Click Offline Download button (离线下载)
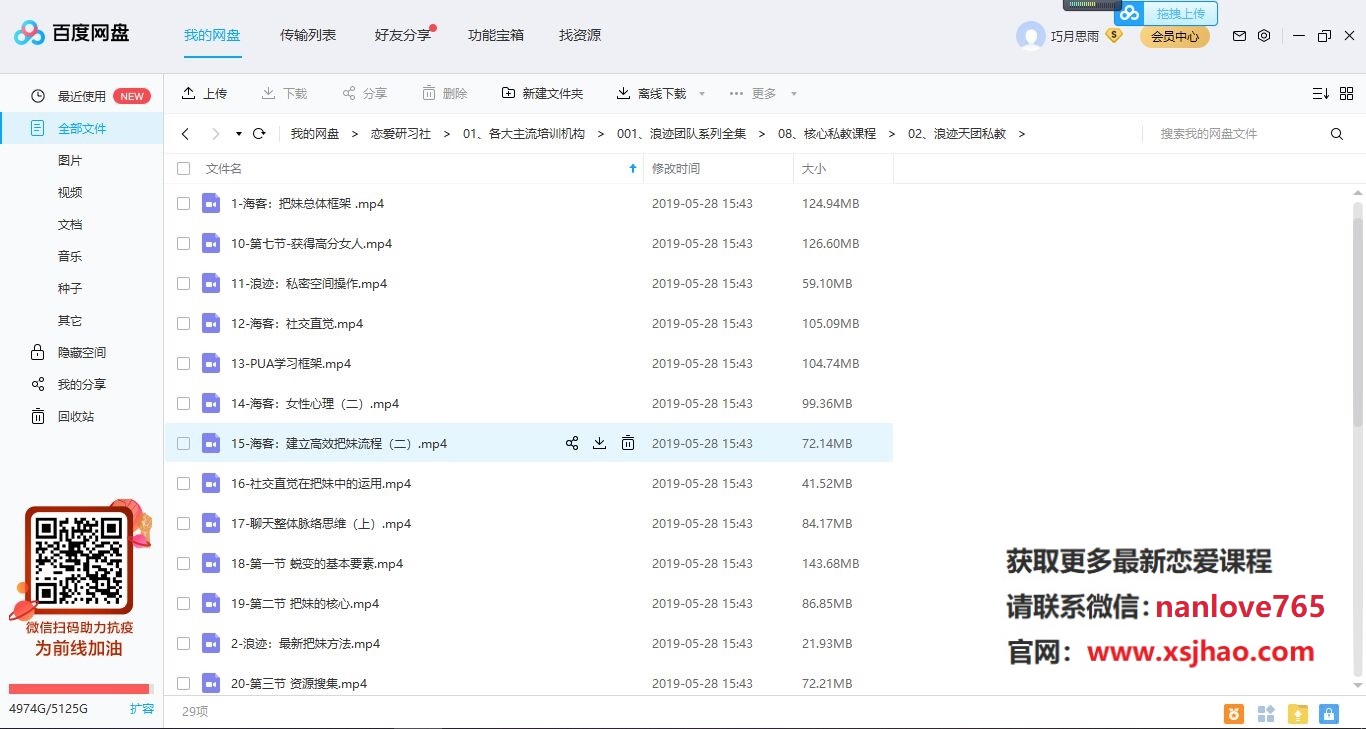This screenshot has height=729, width=1366. pos(651,94)
